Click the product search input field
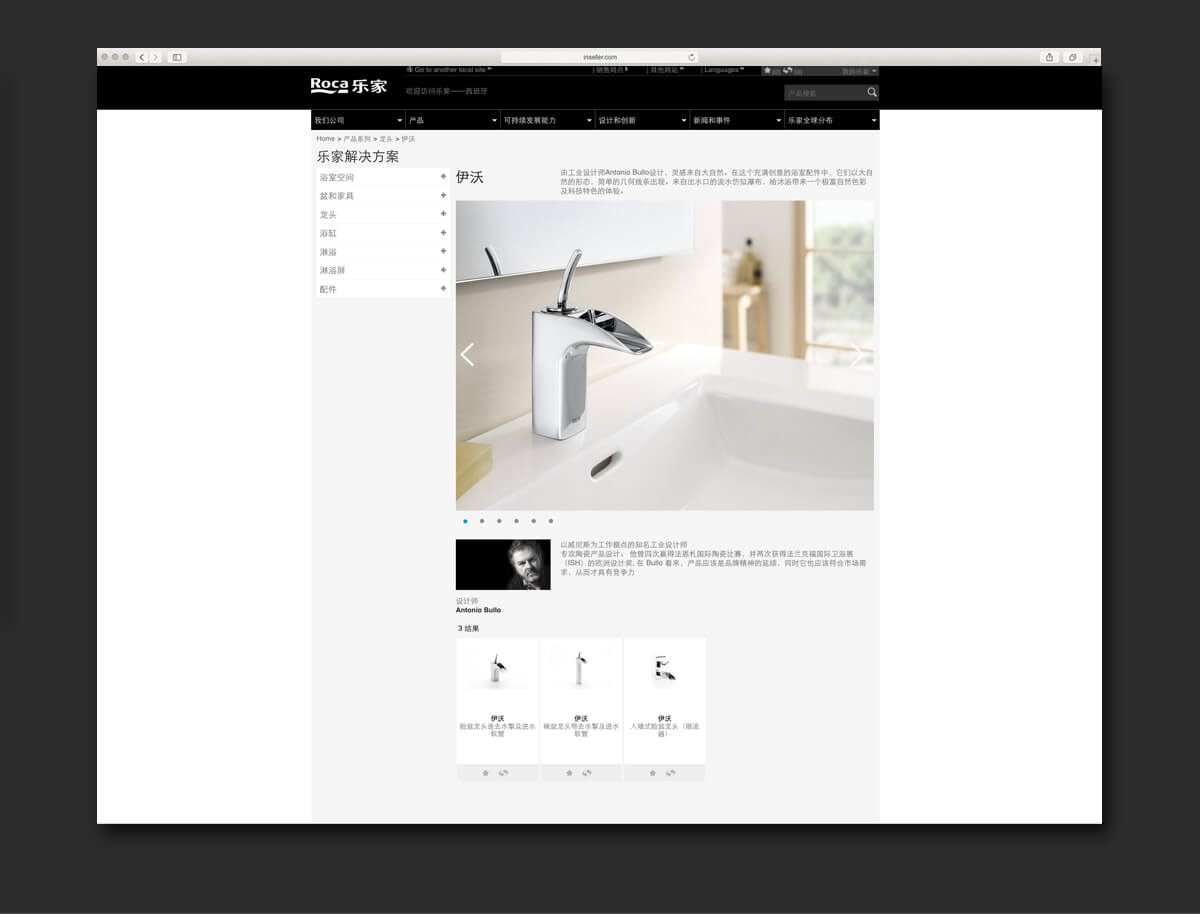Viewport: 1200px width, 914px height. click(823, 93)
